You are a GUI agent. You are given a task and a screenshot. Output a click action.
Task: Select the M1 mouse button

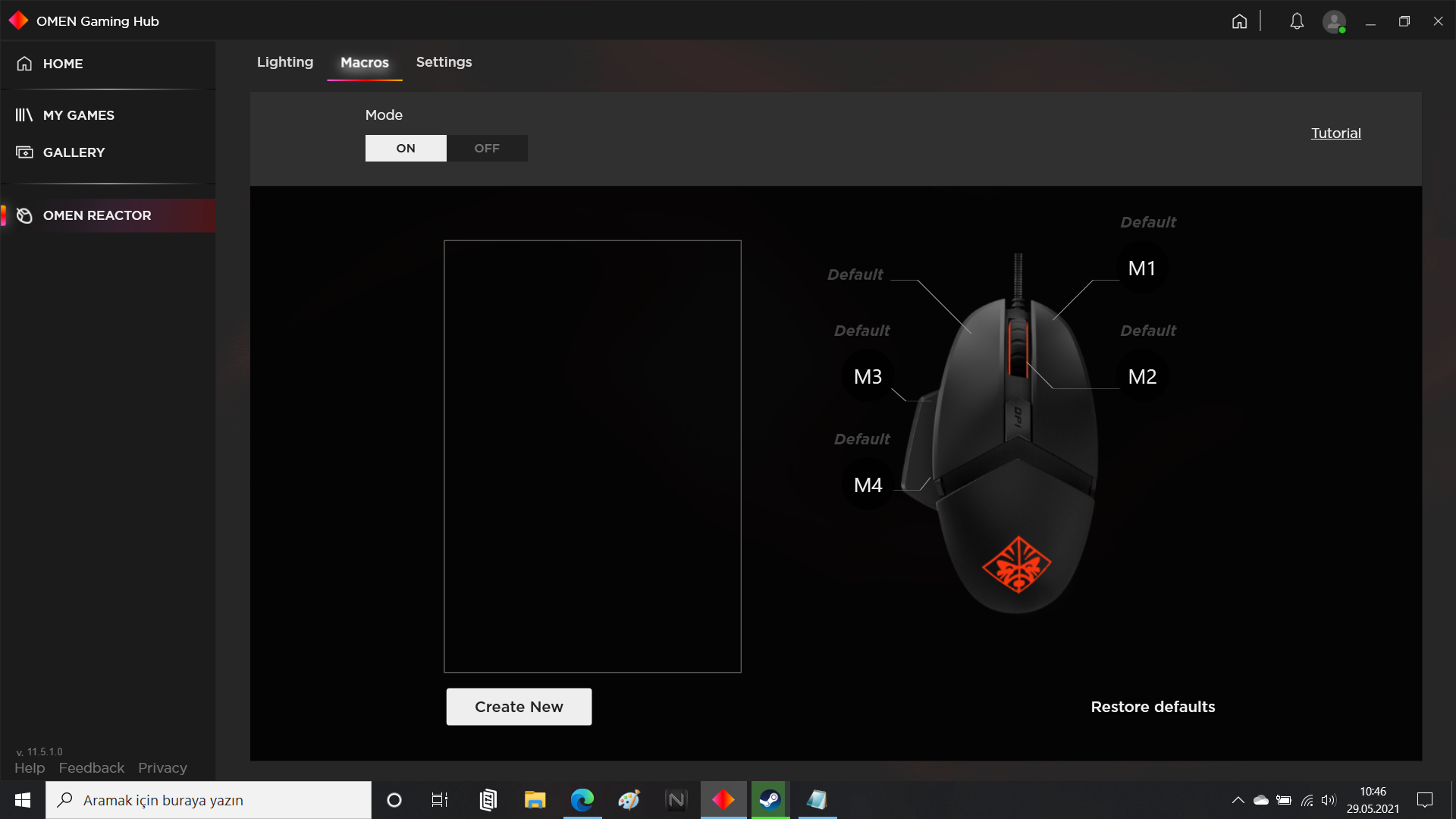1141,268
